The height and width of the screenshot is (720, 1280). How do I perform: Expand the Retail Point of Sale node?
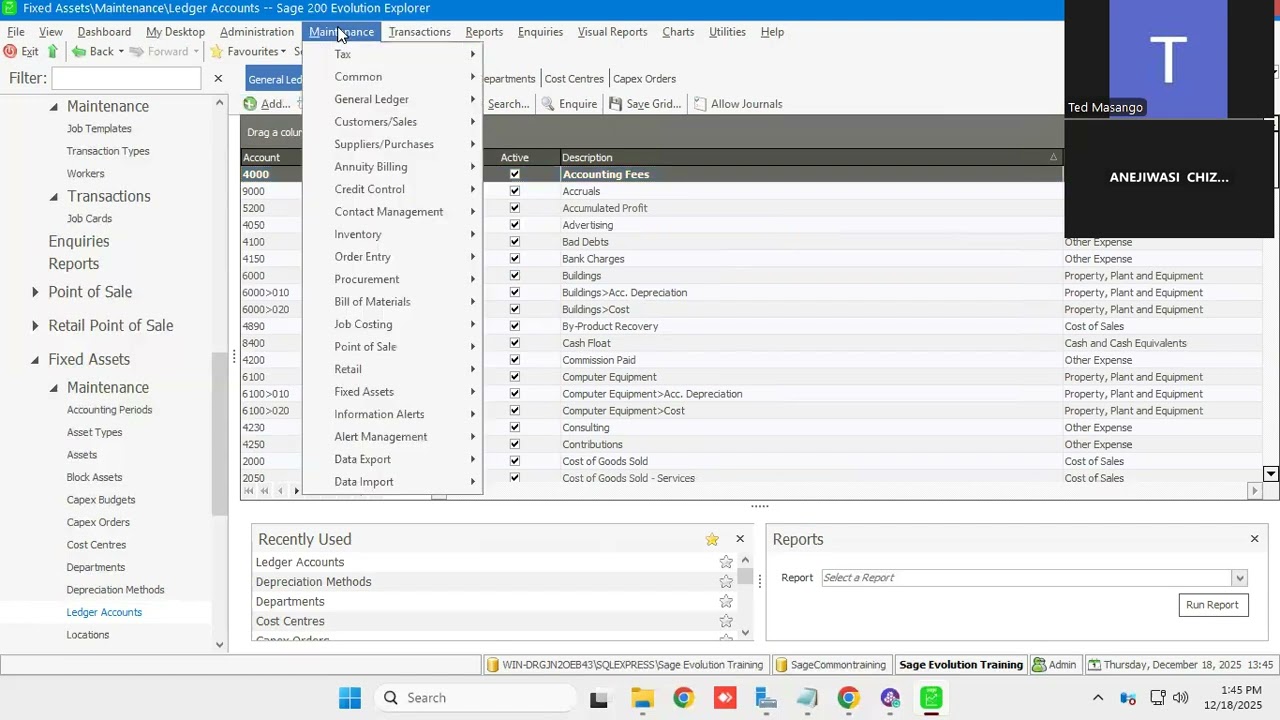point(35,326)
